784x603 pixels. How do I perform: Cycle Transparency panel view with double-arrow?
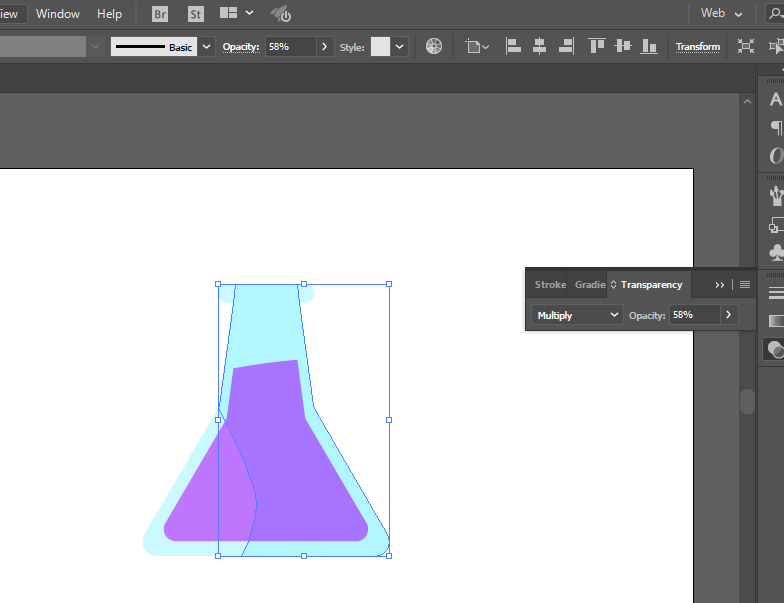tap(614, 284)
